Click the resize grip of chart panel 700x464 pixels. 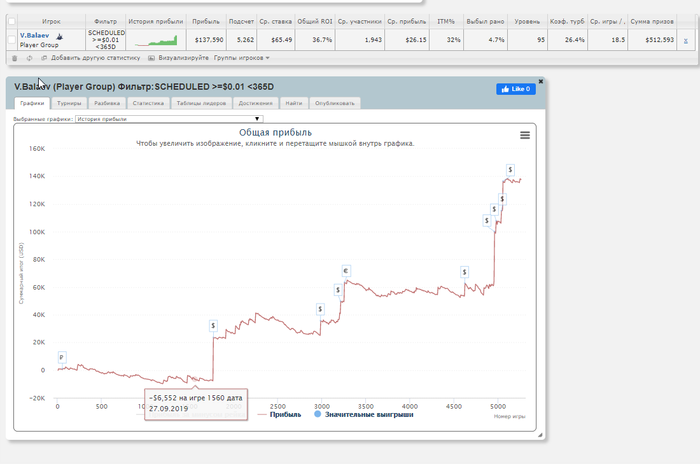tap(540, 435)
